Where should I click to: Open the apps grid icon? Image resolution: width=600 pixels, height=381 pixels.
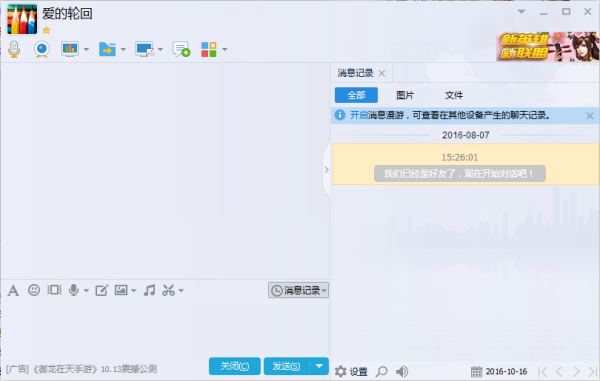[209, 49]
